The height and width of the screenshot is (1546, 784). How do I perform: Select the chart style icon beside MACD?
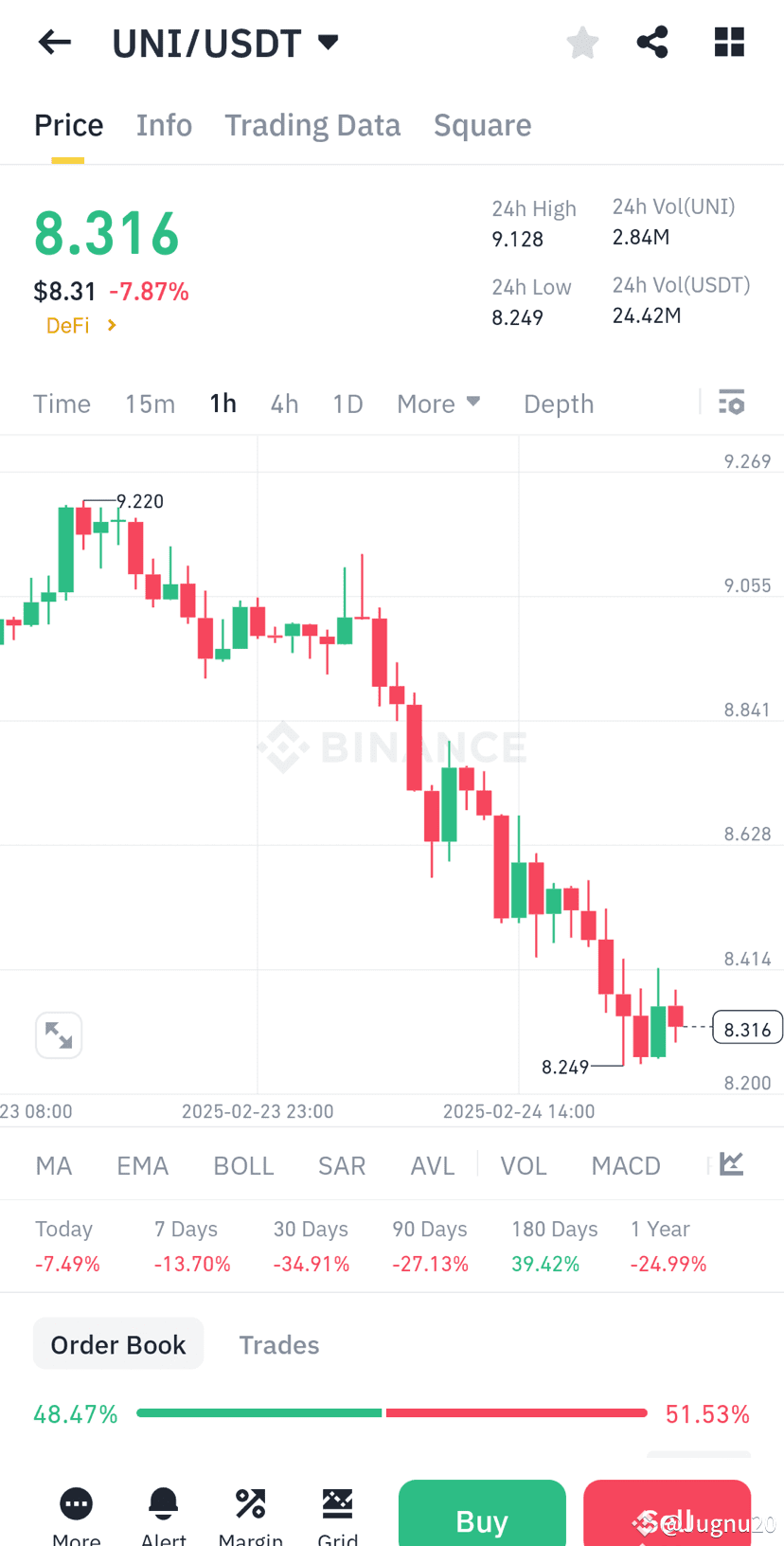[729, 1164]
